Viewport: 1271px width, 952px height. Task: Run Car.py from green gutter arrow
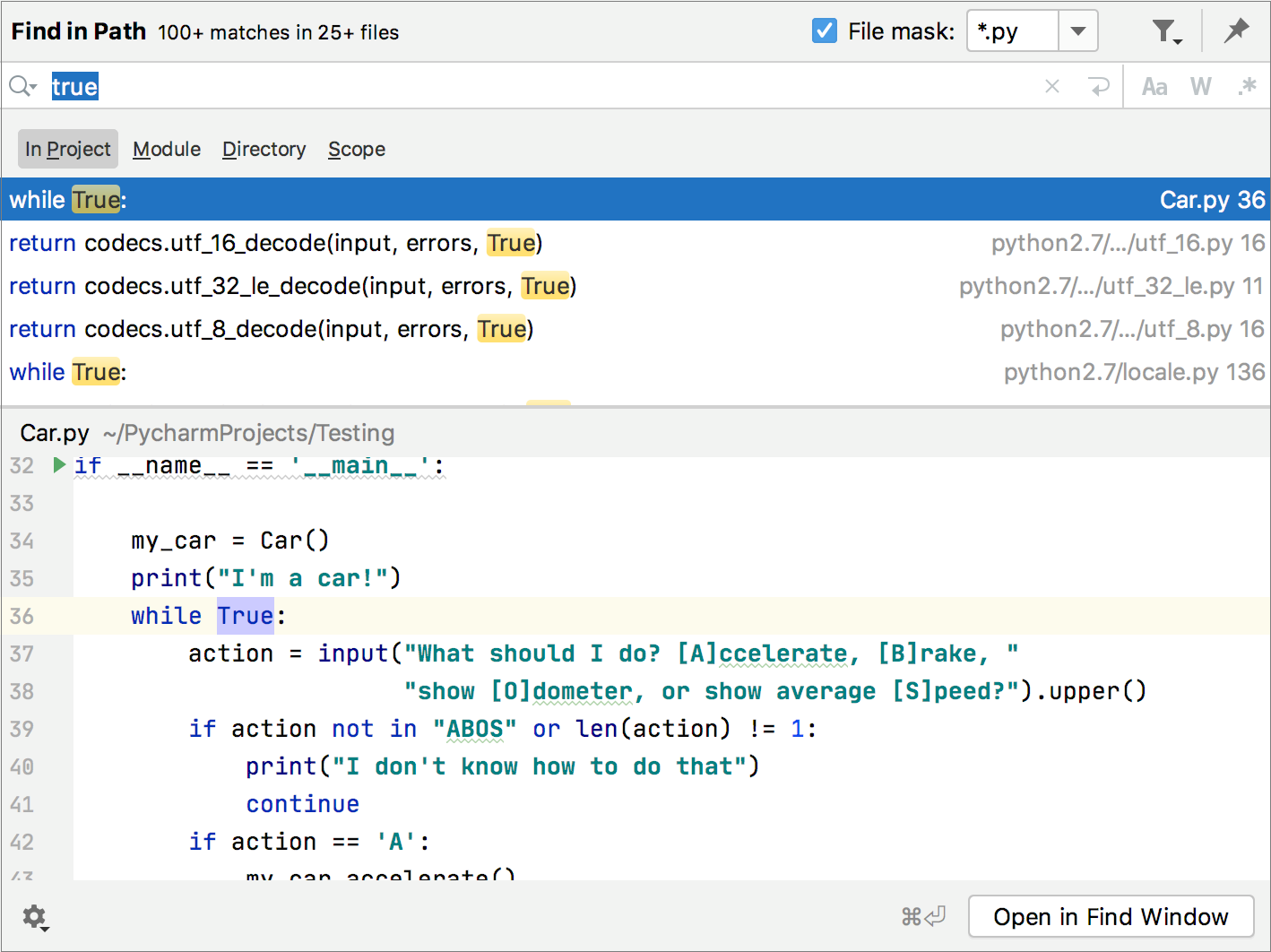[58, 465]
